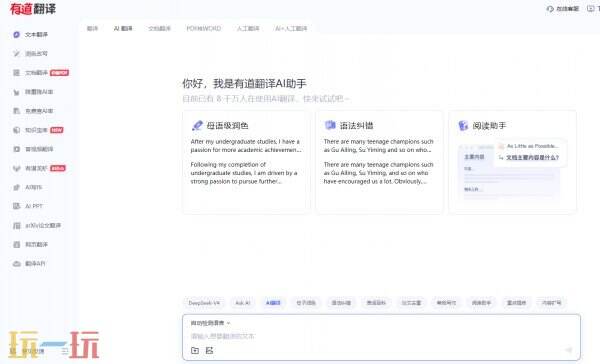This screenshot has width=600, height=364.
Task: Click the 阅读助手 card icon
Action: (463, 125)
